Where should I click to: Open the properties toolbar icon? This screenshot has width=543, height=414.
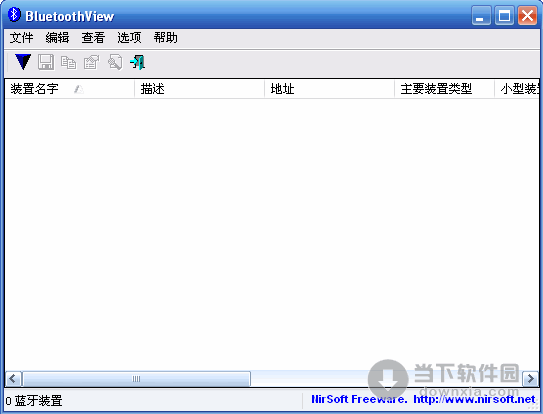tap(91, 62)
